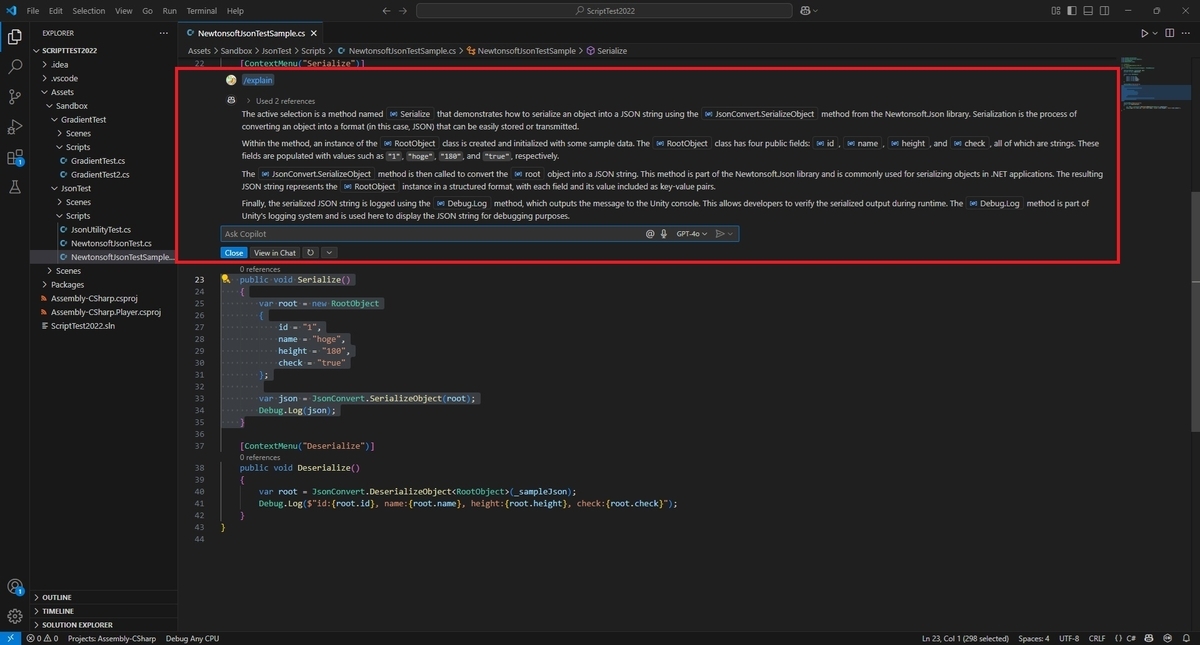Open the Testing flask view
This screenshot has width=1200, height=645.
coord(15,187)
